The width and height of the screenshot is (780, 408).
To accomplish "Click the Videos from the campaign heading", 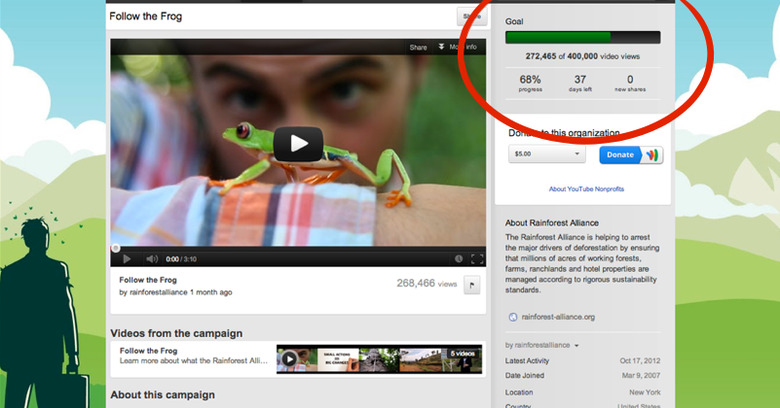I will [176, 333].
